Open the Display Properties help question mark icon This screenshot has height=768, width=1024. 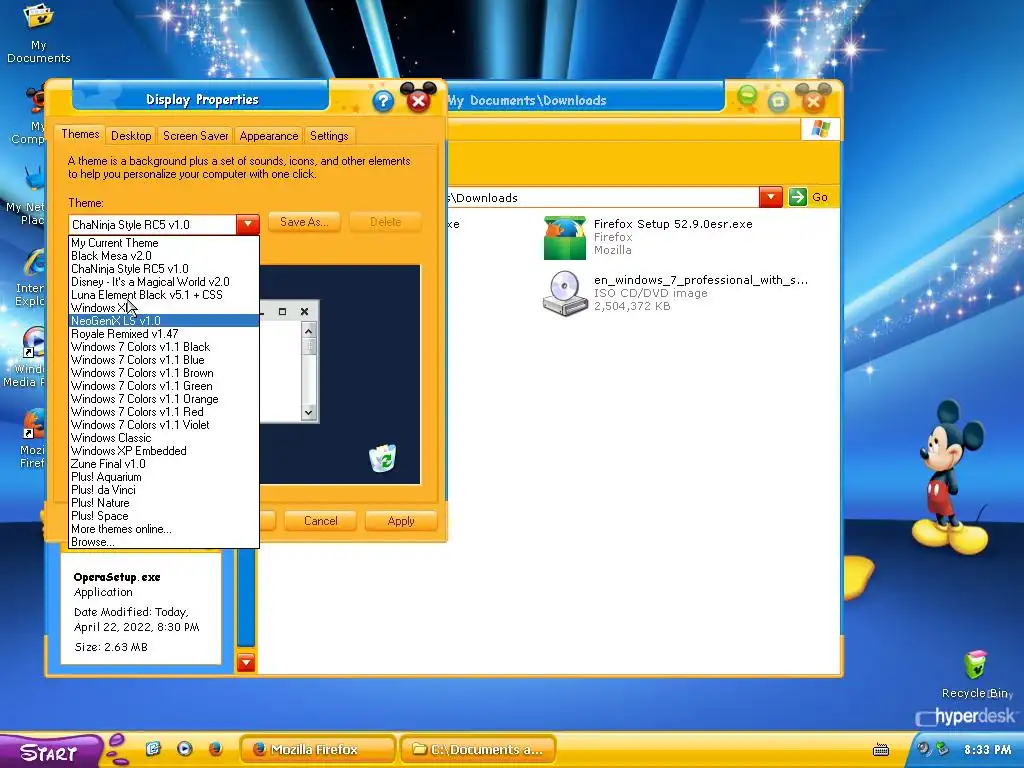point(383,101)
